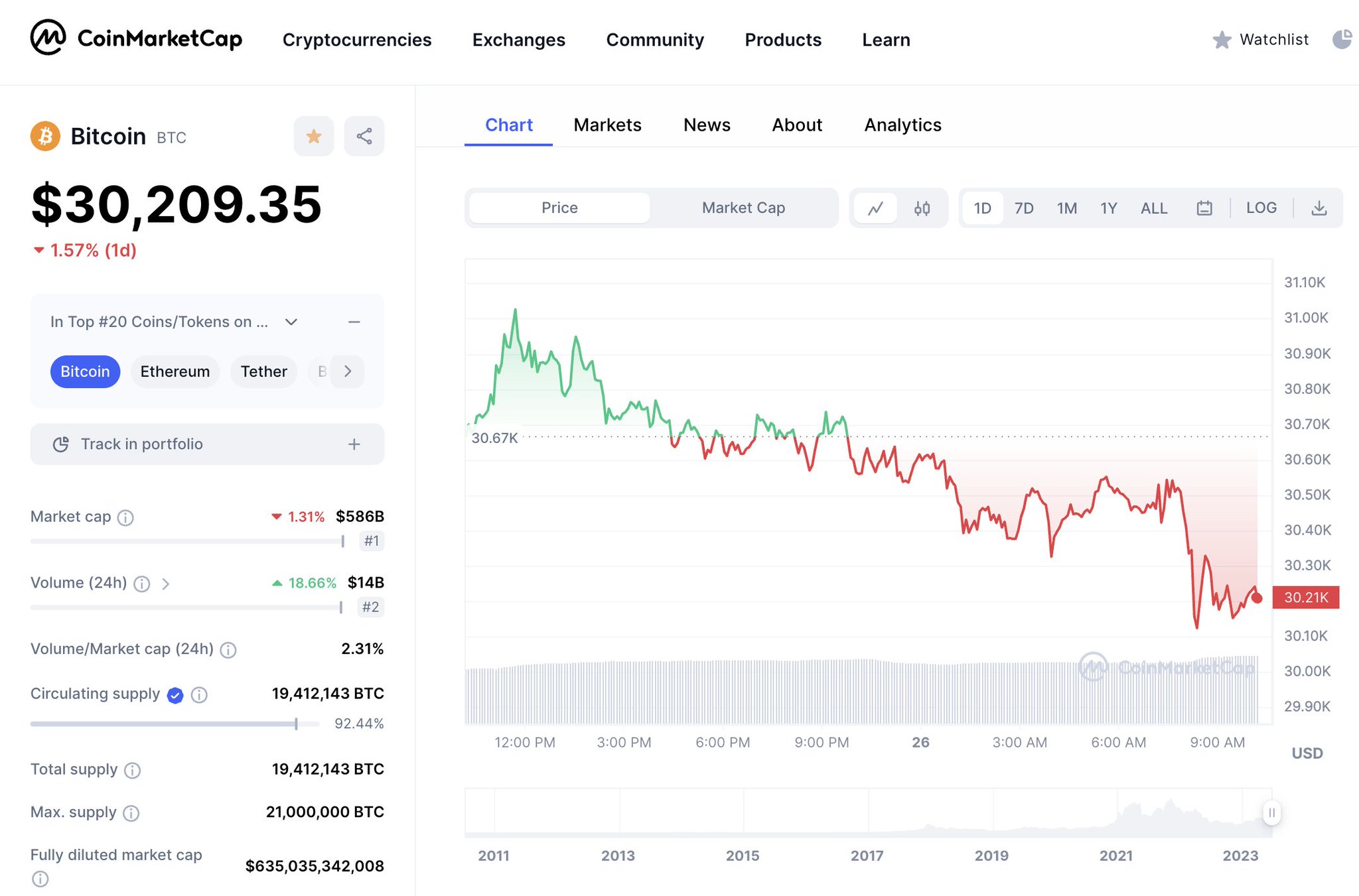The width and height of the screenshot is (1359, 896).
Task: Click the 21,000,000 BTC max supply value
Action: coord(325,812)
